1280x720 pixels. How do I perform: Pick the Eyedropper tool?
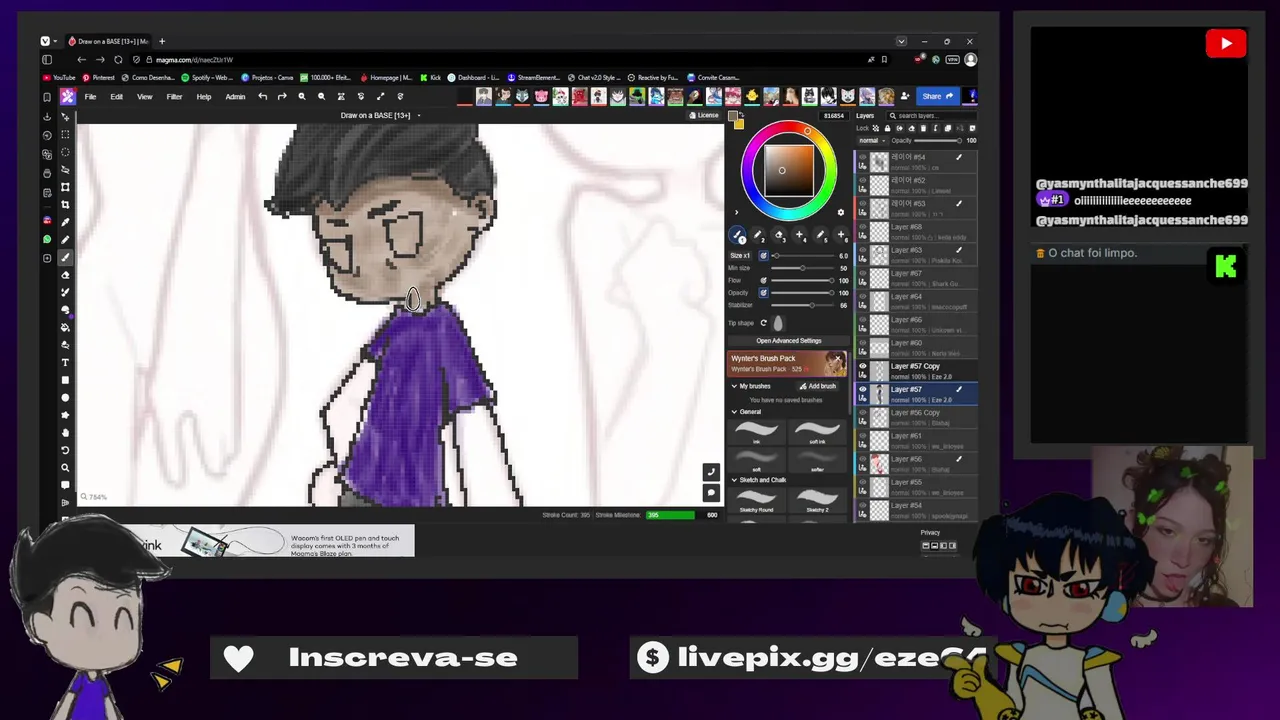pos(66,222)
